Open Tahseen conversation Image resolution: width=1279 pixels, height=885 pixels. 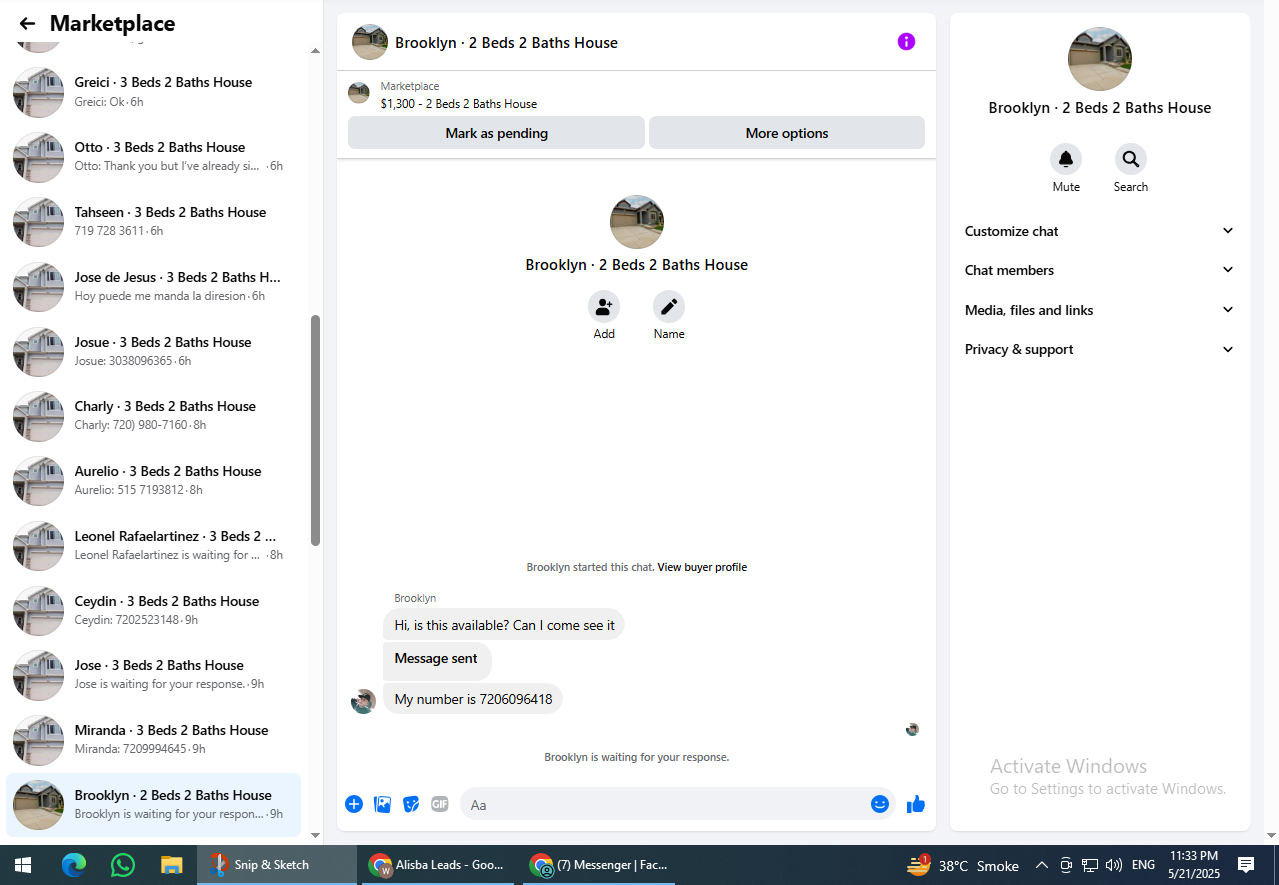point(154,221)
